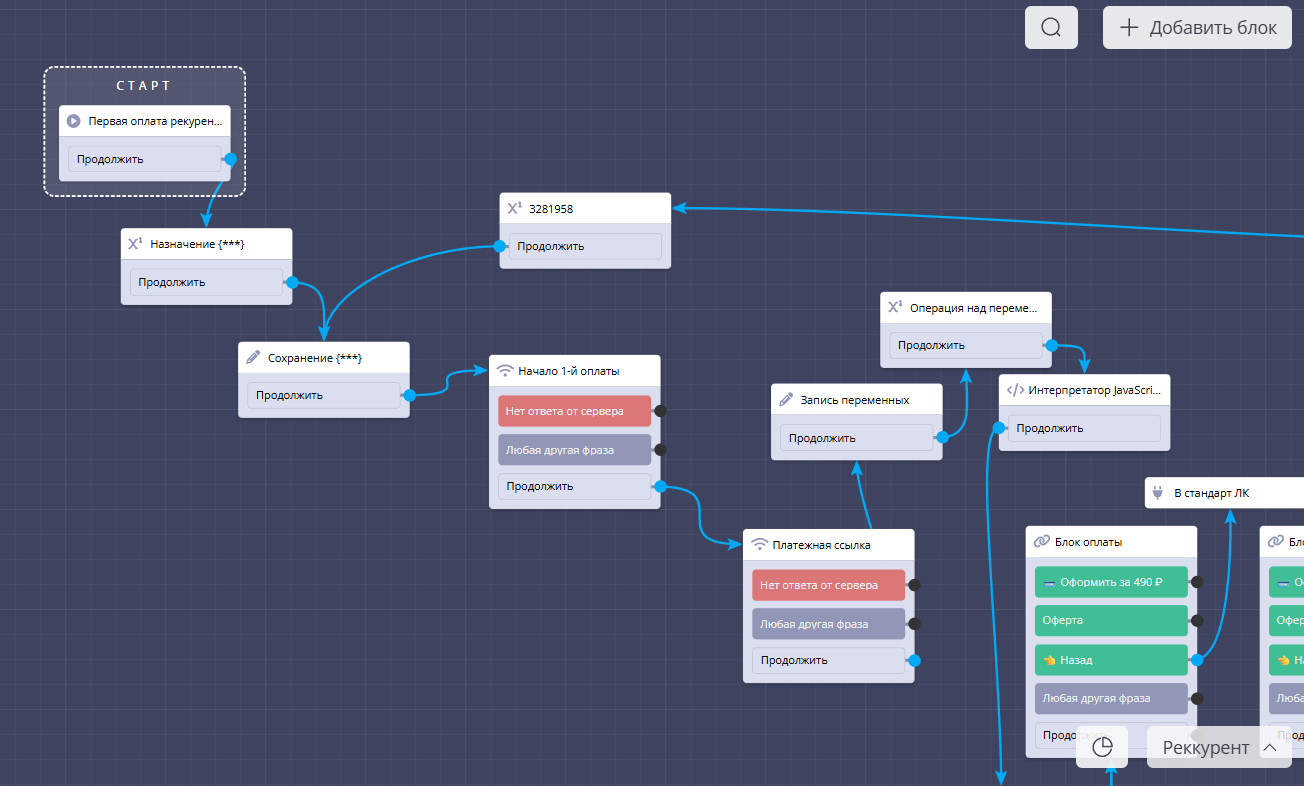The image size is (1304, 786).
Task: Click the play icon in 'Первая оплата' block
Action: [74, 121]
